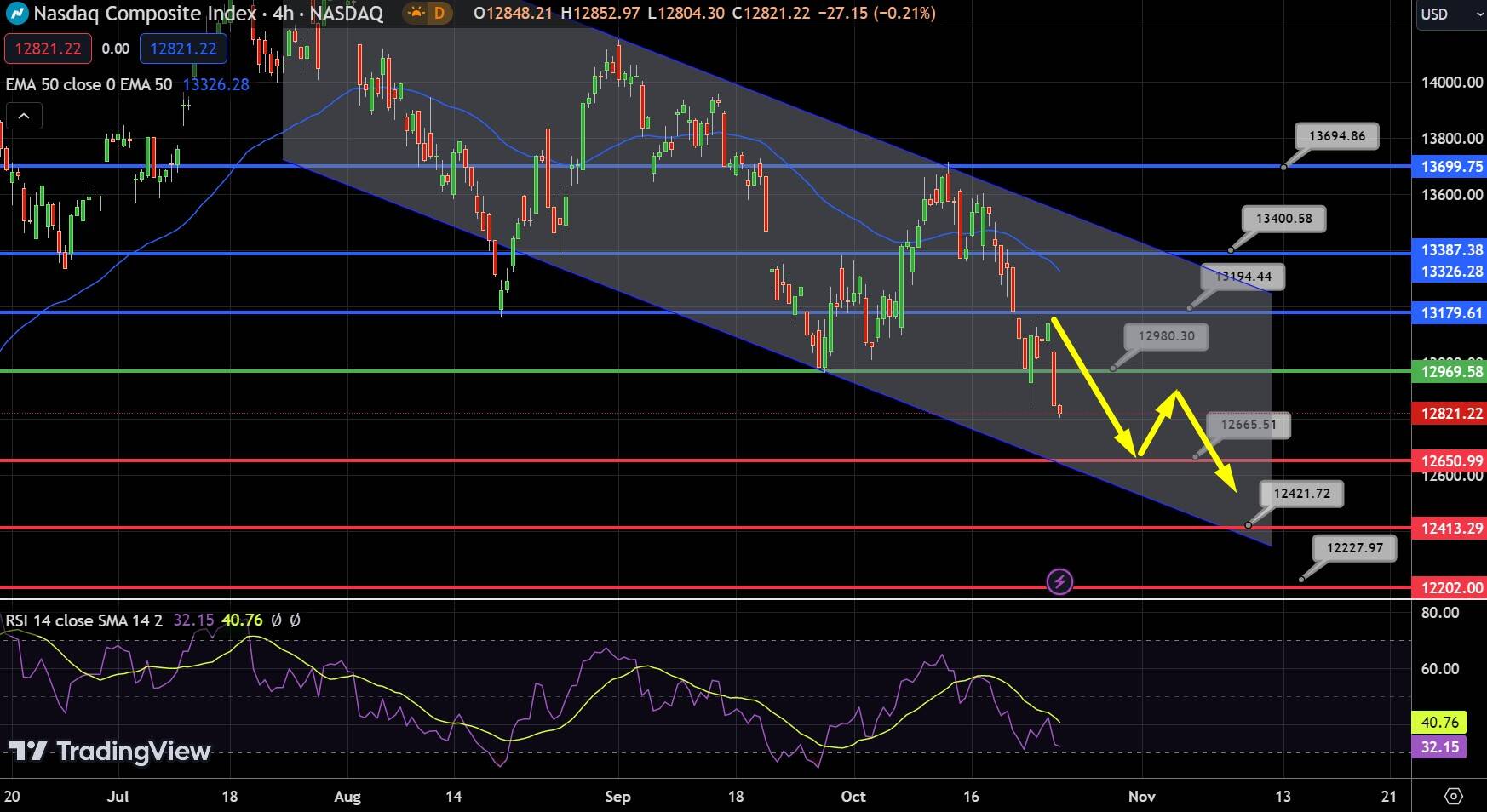
Task: Click the 13179.61 blue price axis label
Action: pyautogui.click(x=1450, y=313)
